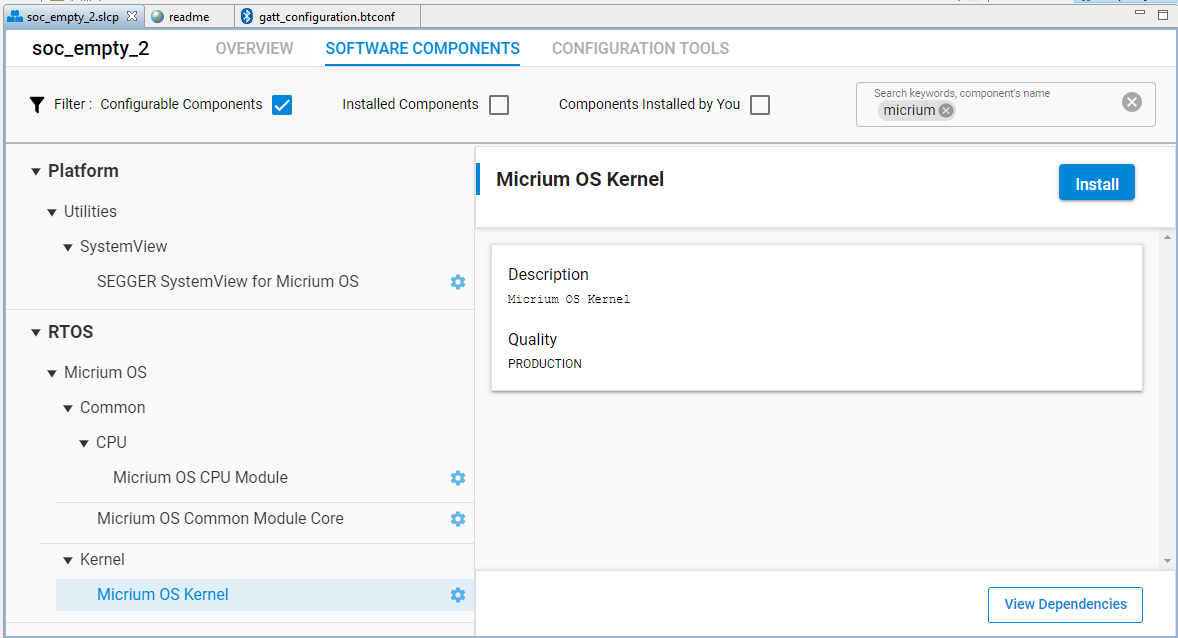Uncheck the Configurable Components filter
This screenshot has width=1178, height=638.
pos(281,104)
